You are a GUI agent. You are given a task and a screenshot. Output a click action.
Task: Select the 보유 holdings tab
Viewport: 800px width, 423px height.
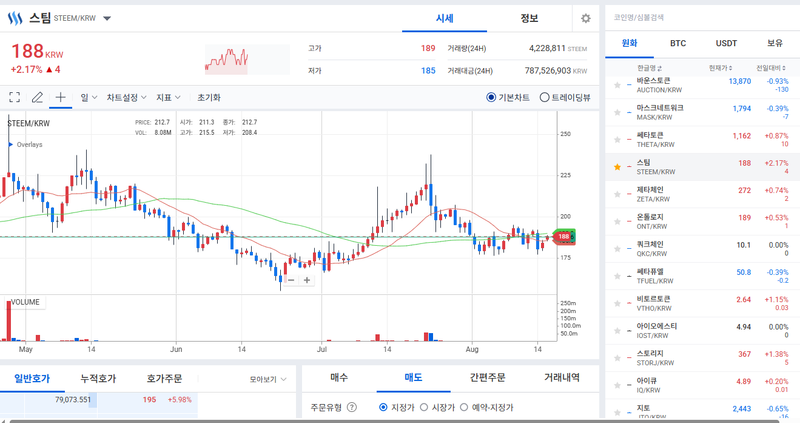pyautogui.click(x=774, y=43)
